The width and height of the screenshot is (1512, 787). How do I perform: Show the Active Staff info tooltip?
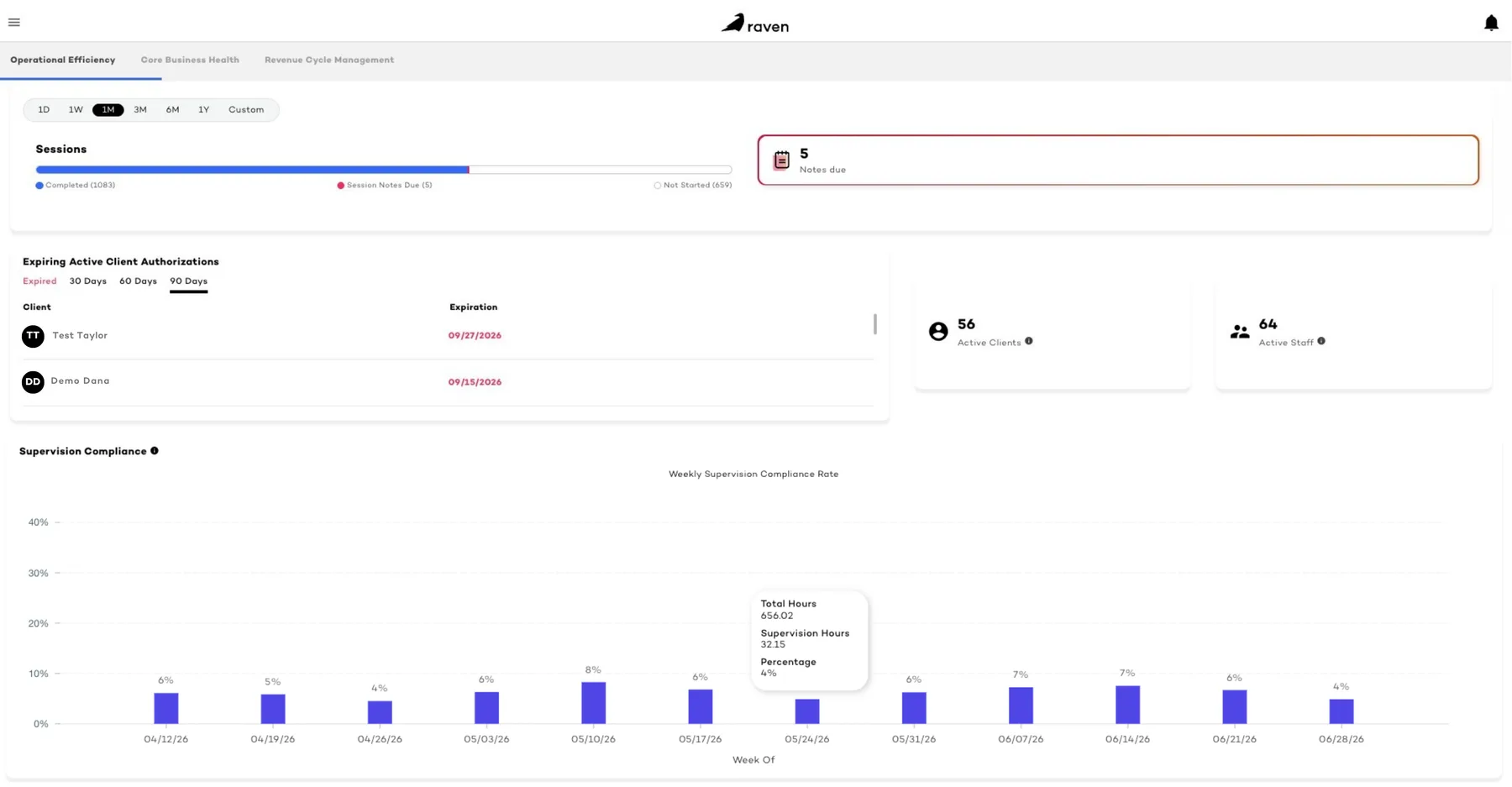click(x=1321, y=341)
